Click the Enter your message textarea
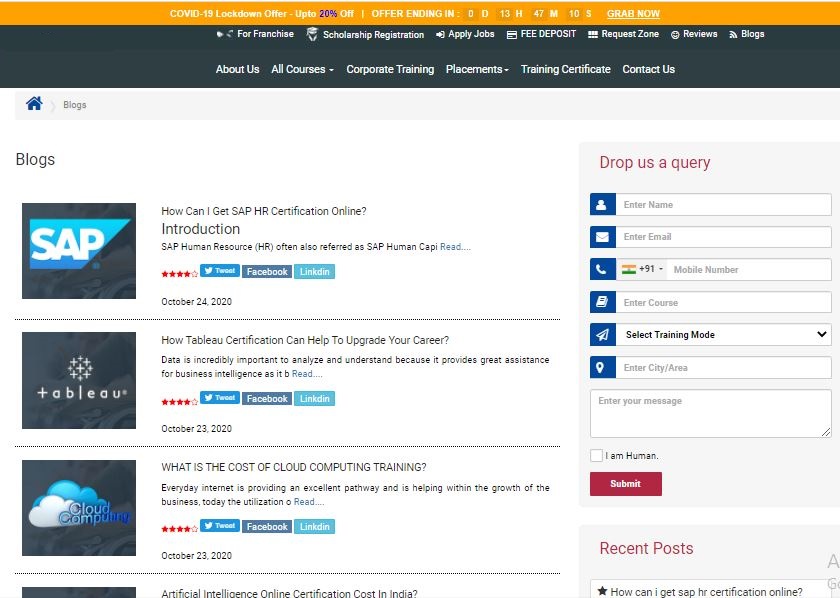The image size is (840, 598). (x=711, y=413)
